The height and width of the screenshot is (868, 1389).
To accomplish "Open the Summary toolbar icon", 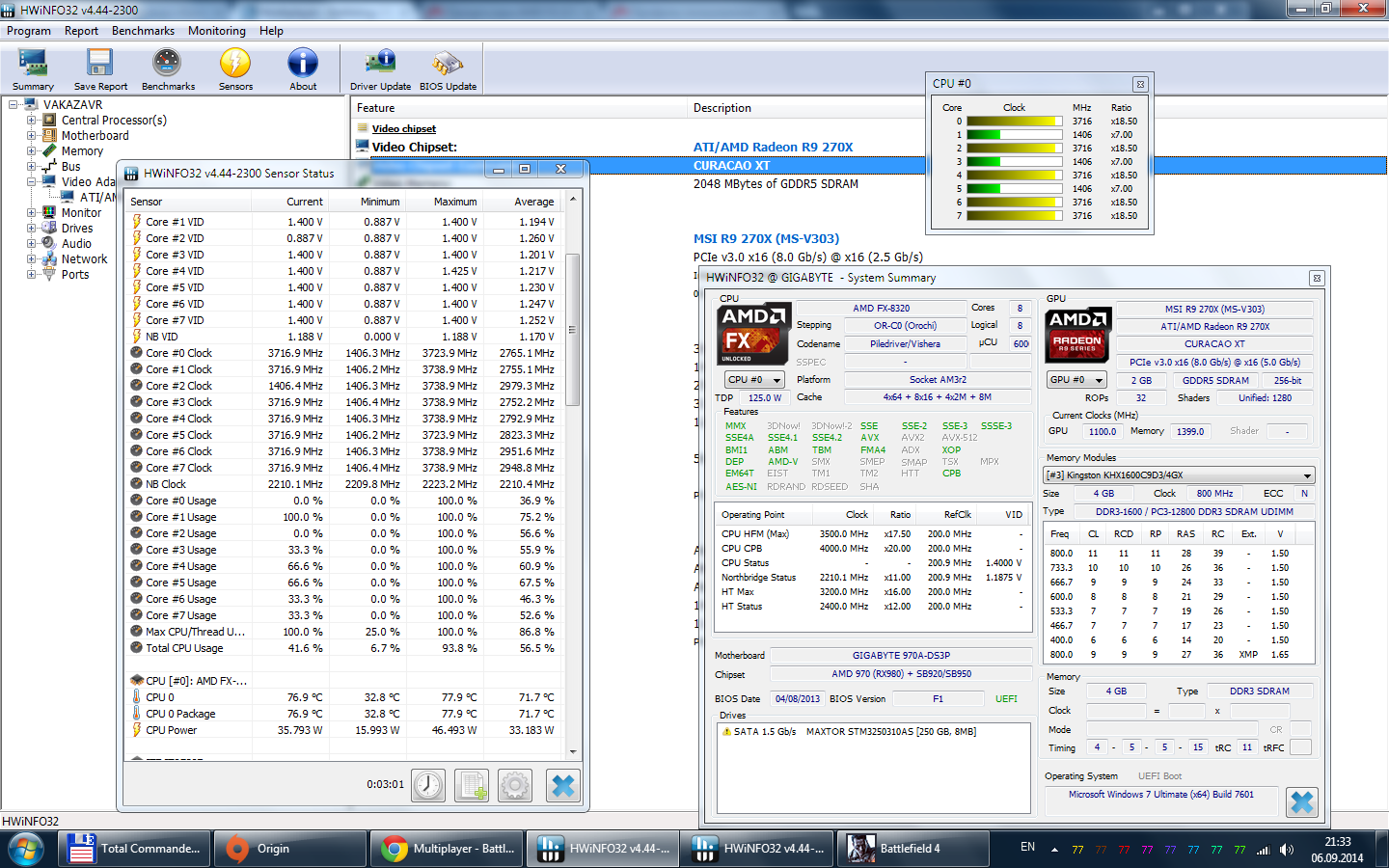I will (33, 69).
